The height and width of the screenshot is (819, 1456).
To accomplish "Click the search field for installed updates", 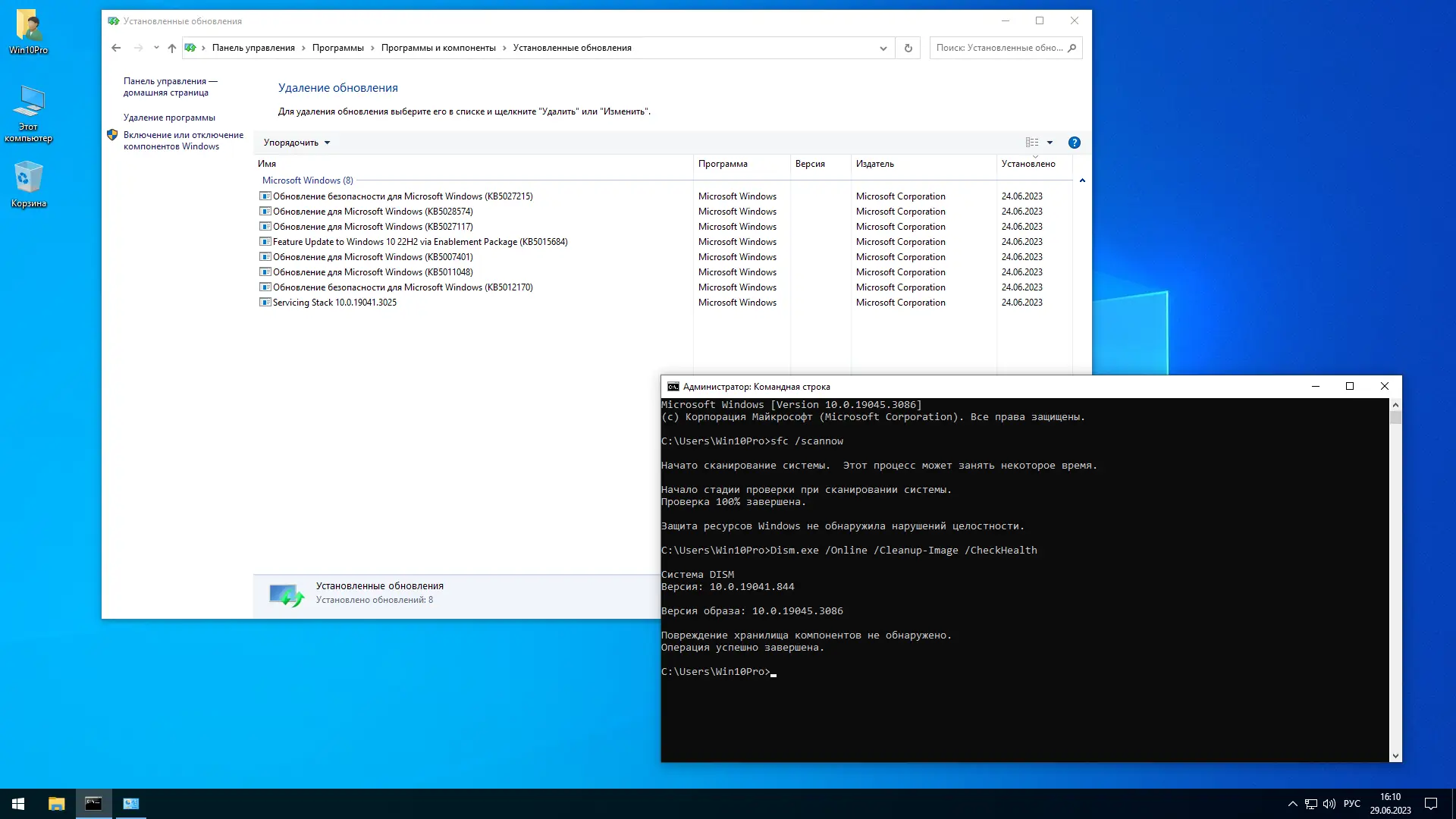I will 1001,47.
